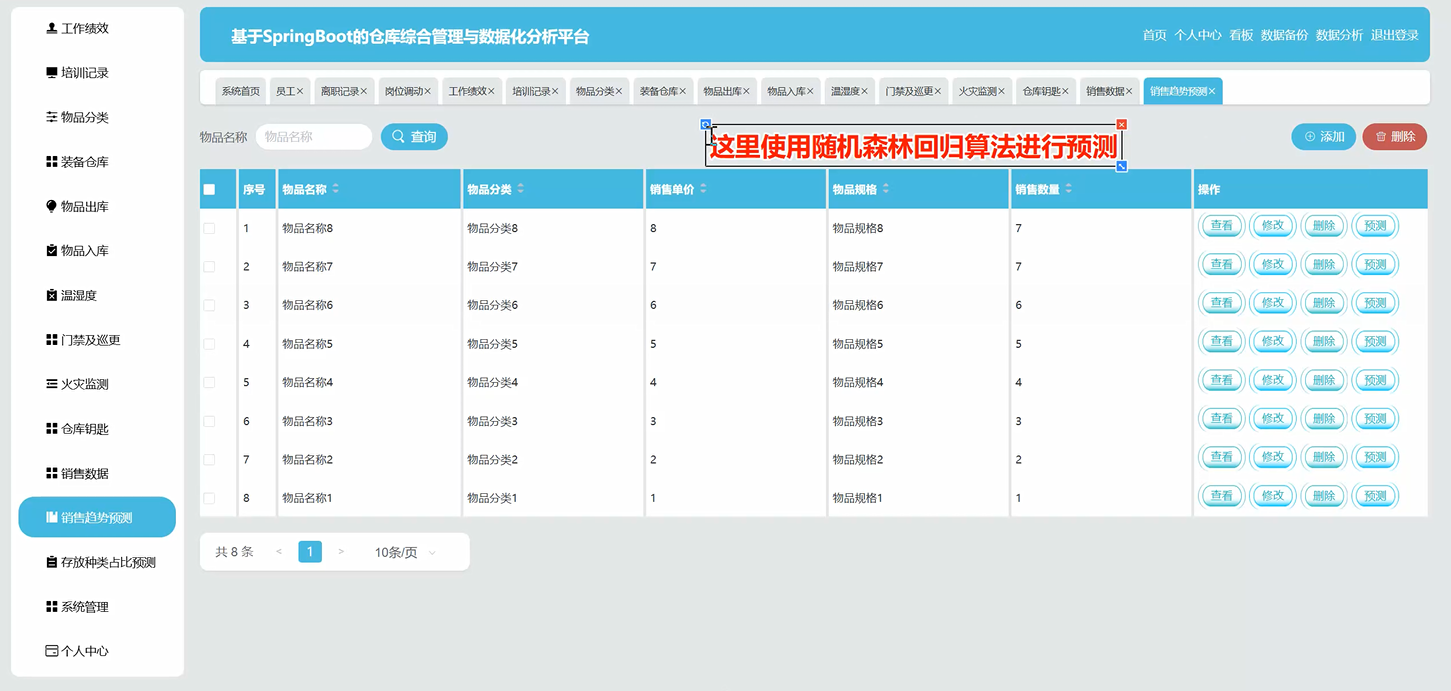Open sidebar 个人中心 via its card icon
1451x691 pixels.
tap(52, 651)
